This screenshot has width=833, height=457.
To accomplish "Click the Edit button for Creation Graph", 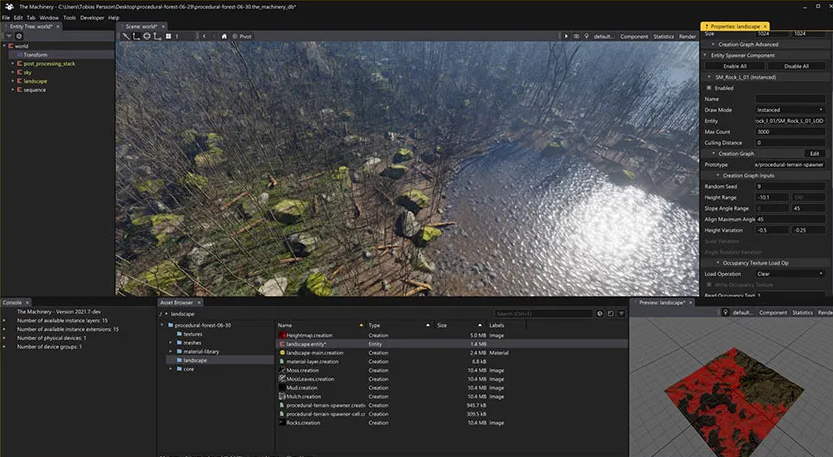I will tap(813, 153).
